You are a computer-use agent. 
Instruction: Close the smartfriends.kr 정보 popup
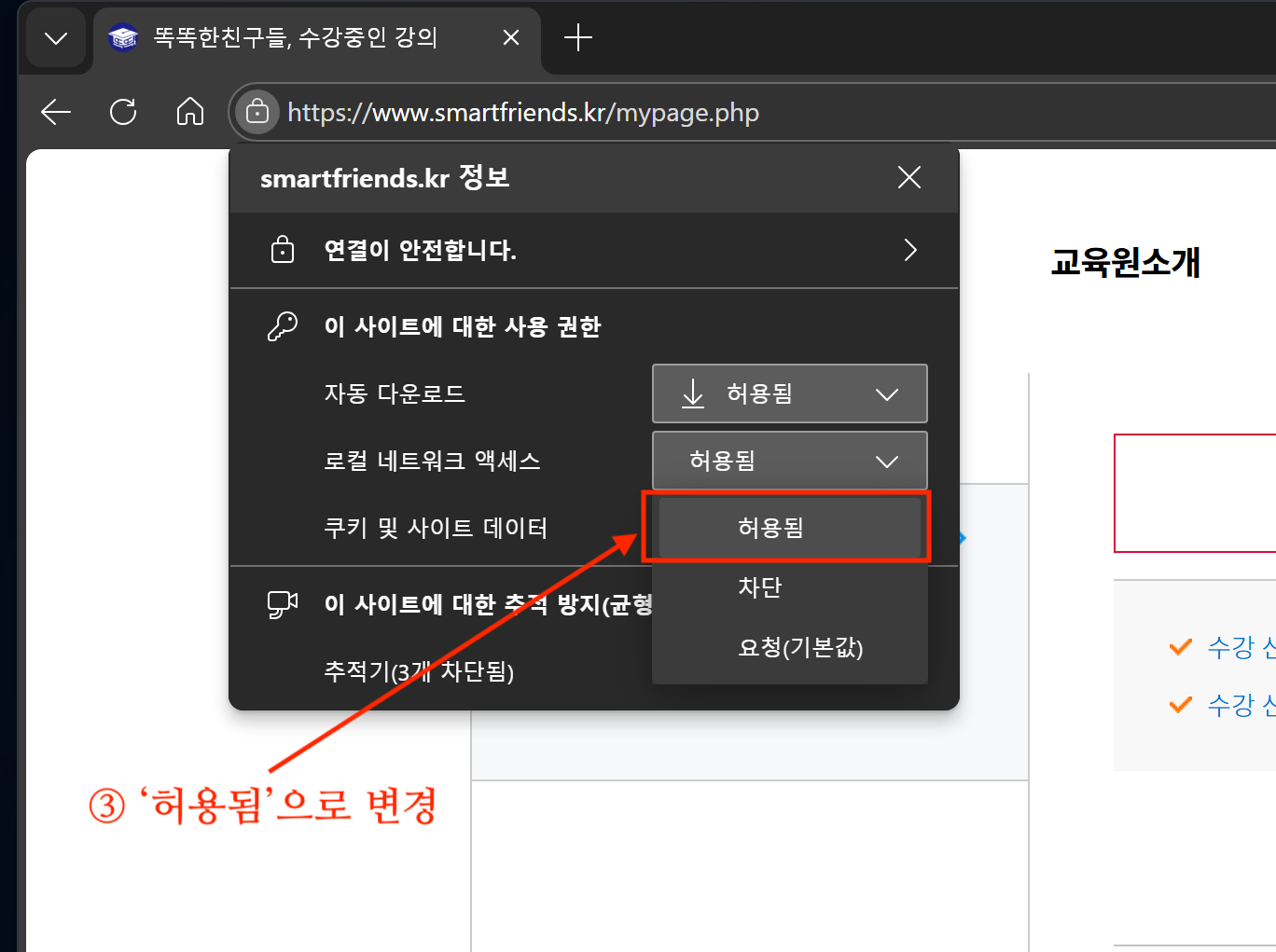point(908,177)
